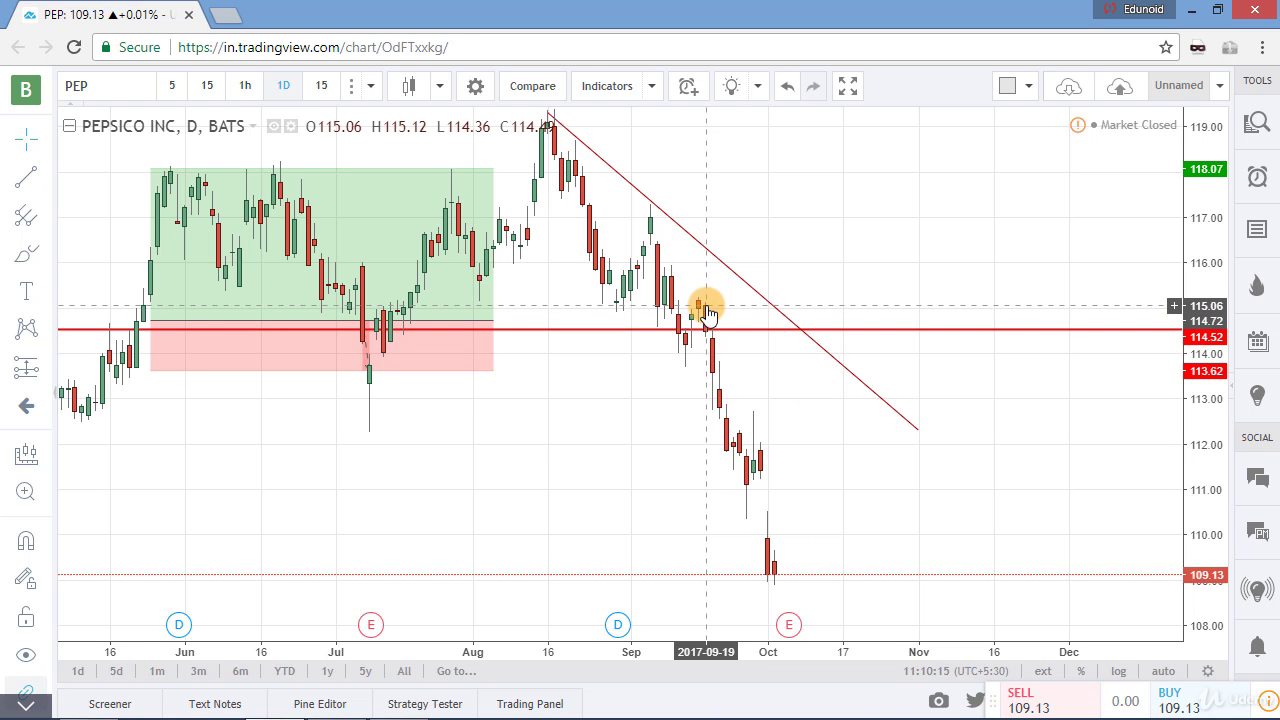Screen dimensions: 1280x720
Task: Toggle lock all drawing tools
Action: click(x=26, y=616)
